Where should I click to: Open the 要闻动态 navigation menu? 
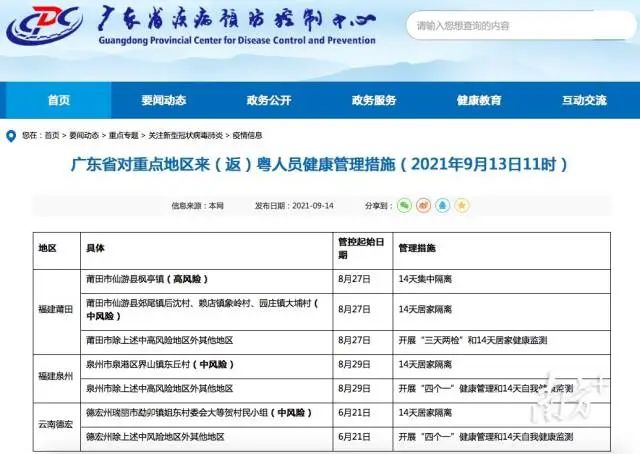click(x=164, y=100)
